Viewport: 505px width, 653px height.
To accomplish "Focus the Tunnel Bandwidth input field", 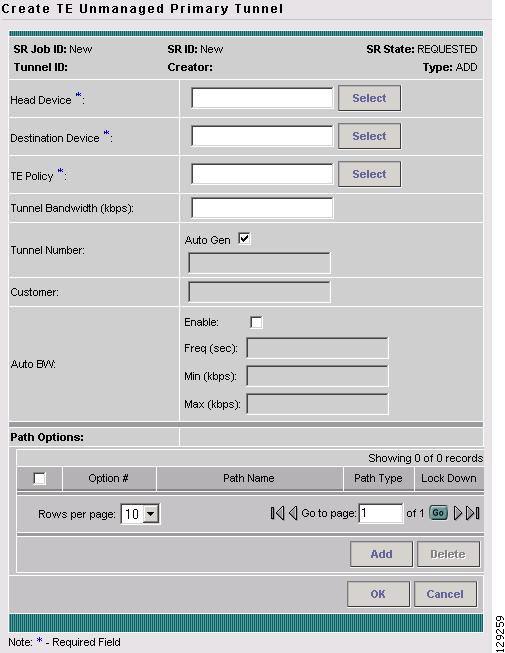I will [x=262, y=208].
